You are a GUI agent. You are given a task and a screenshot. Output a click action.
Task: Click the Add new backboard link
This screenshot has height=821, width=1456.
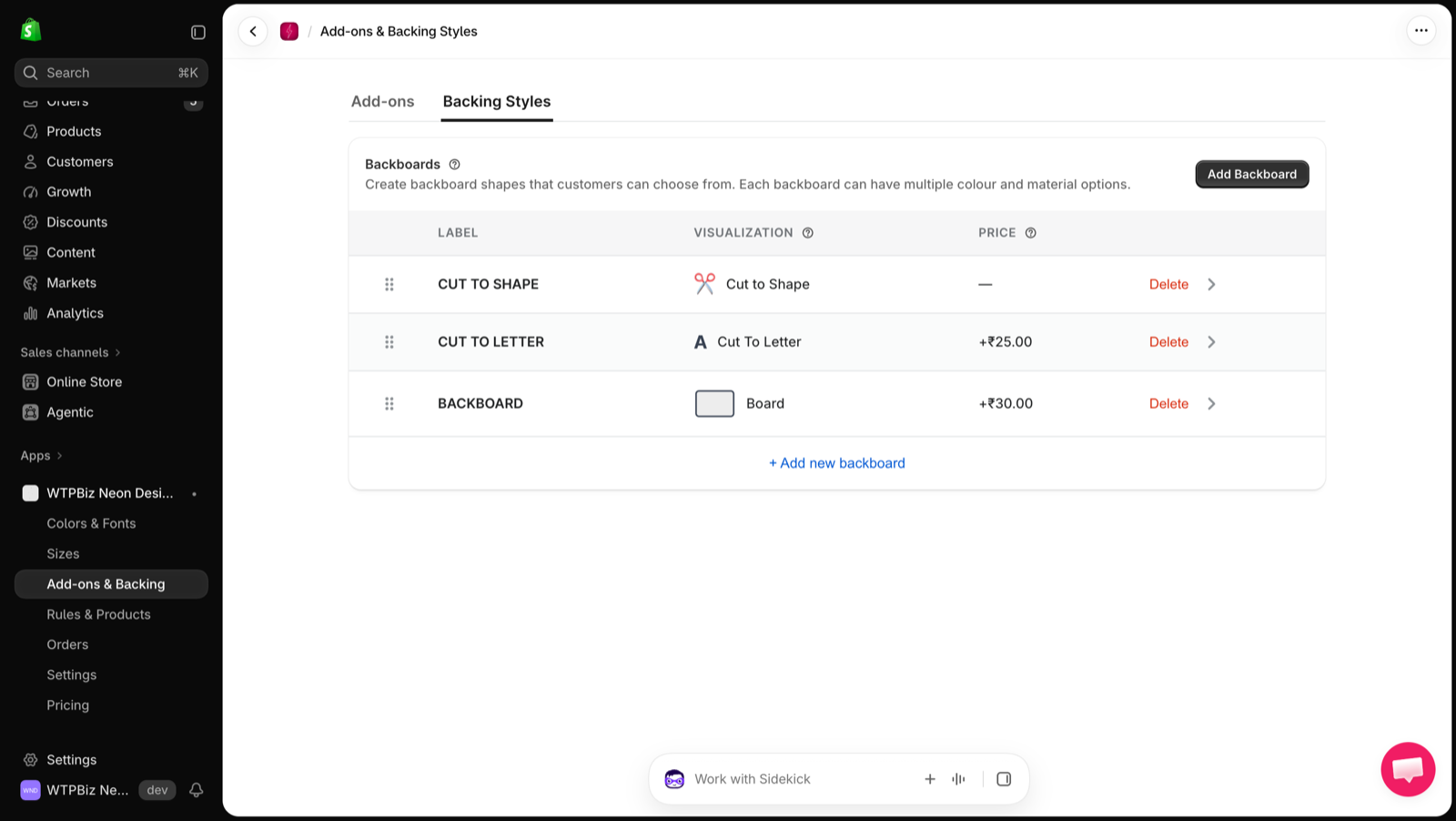coord(837,463)
